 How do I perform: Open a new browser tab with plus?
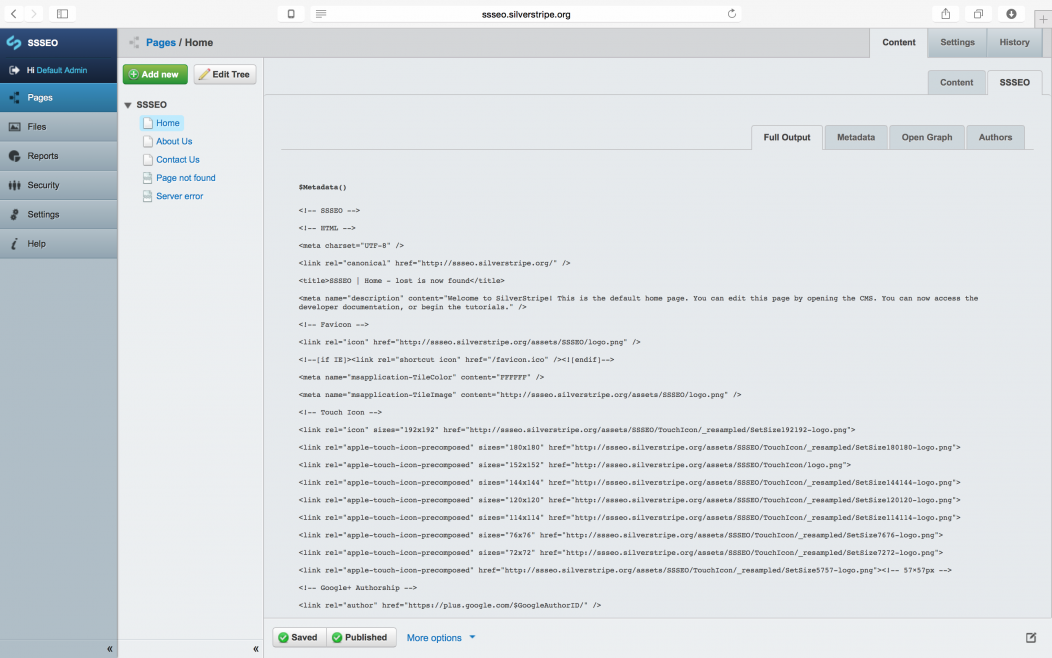[1043, 19]
